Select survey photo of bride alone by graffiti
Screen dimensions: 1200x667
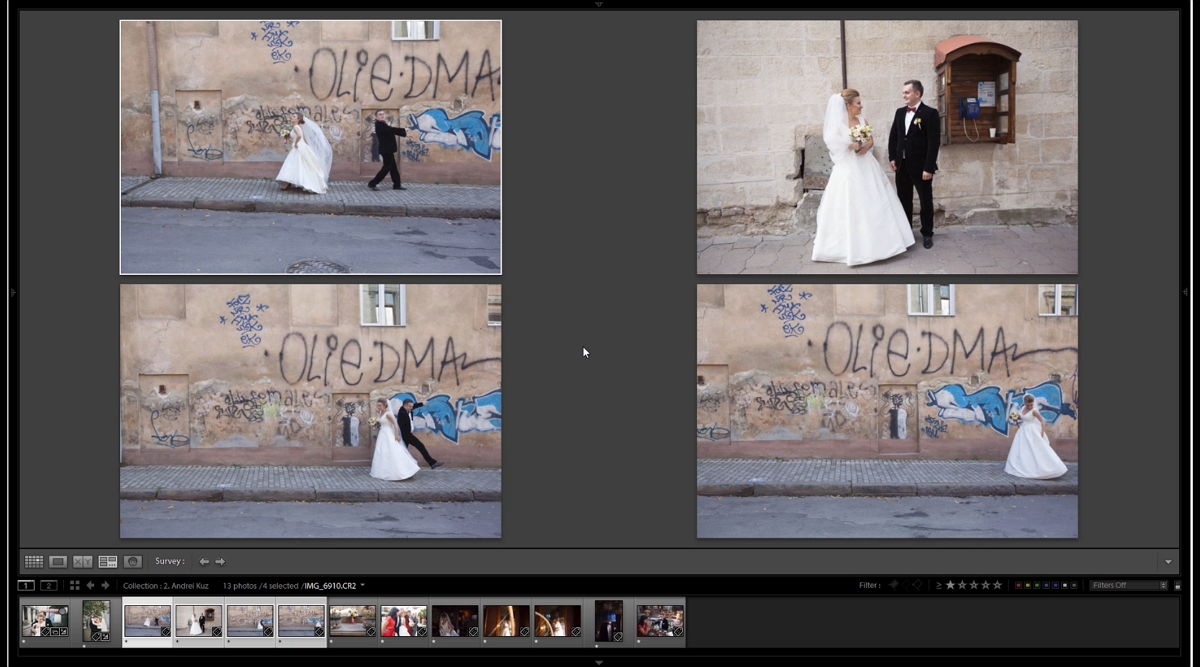[887, 411]
